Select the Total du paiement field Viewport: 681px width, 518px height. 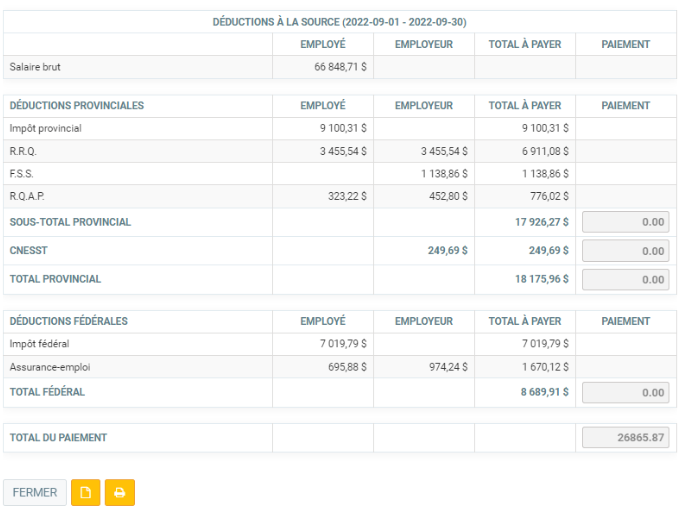[626, 438]
